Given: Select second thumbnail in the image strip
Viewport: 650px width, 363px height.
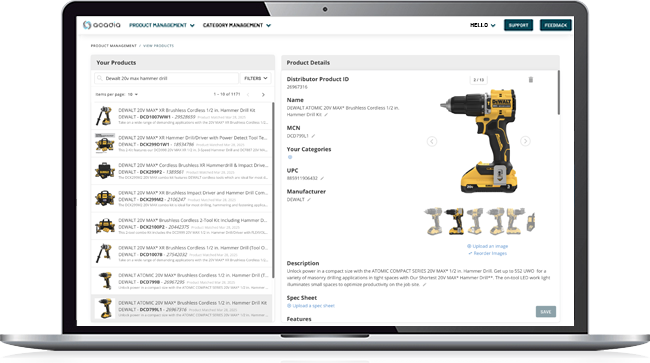Looking at the screenshot, I should pyautogui.click(x=455, y=221).
